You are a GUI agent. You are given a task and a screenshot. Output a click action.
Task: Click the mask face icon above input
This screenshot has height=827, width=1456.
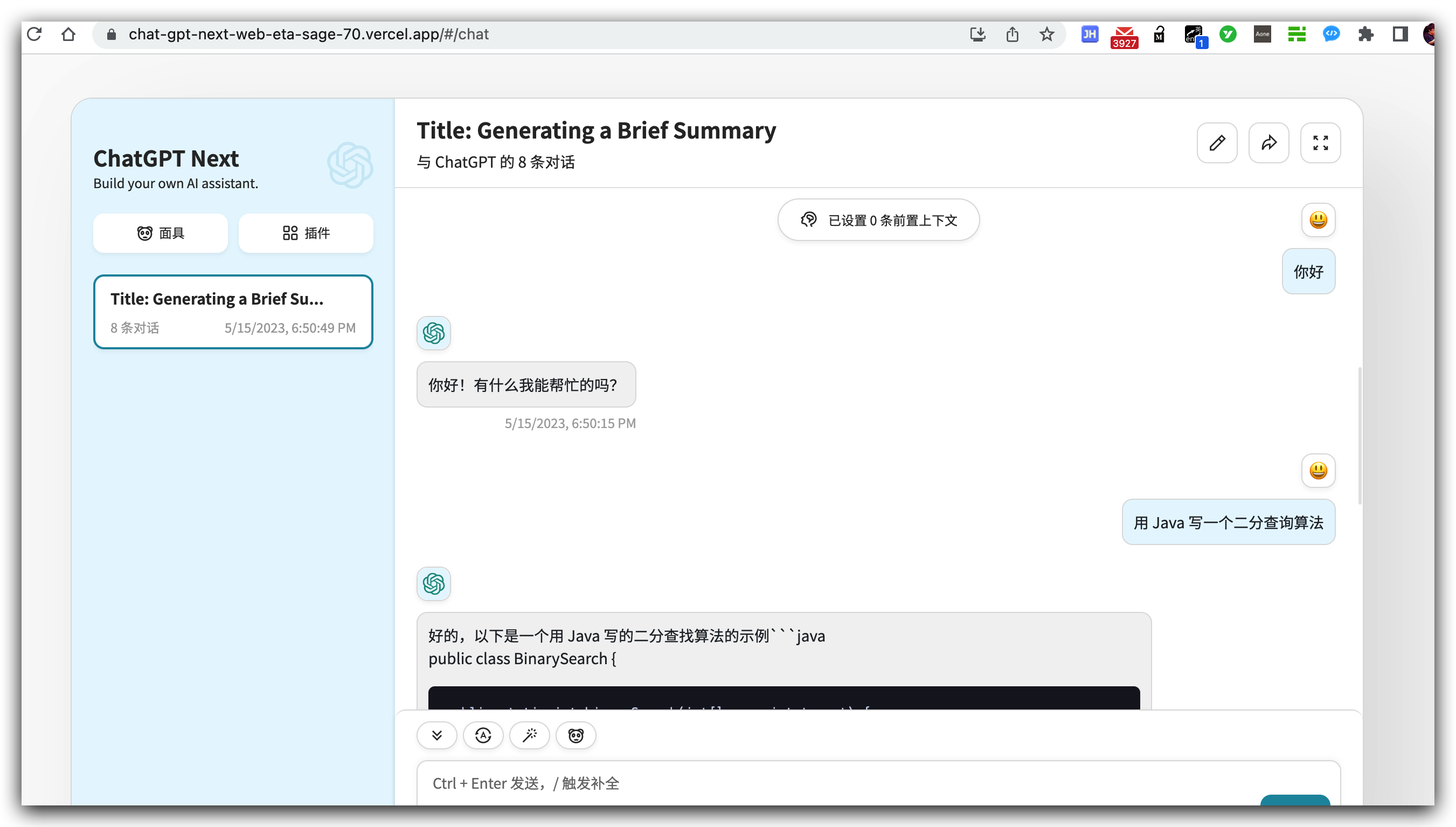(576, 735)
